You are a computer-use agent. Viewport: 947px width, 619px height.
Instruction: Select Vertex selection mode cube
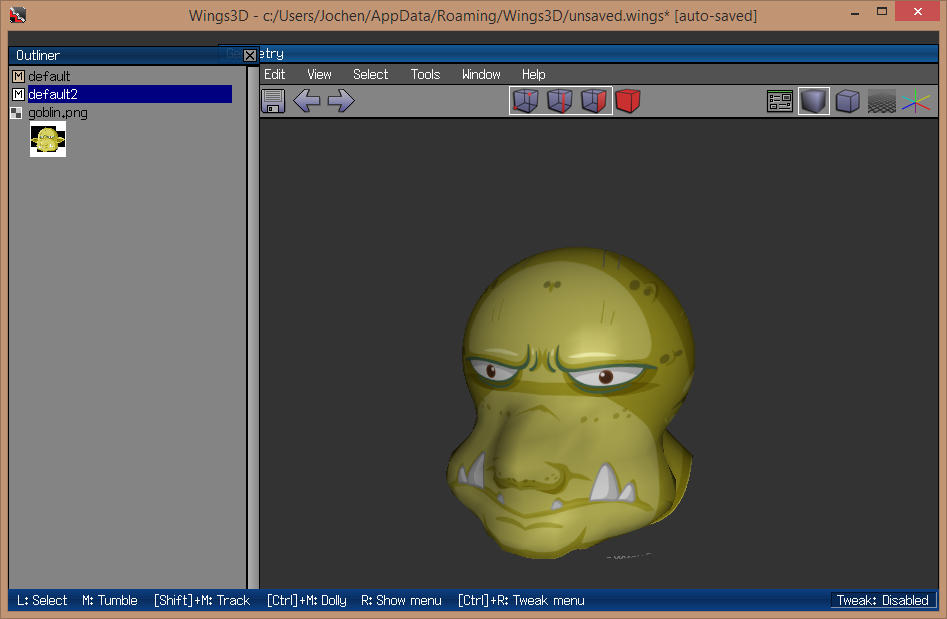(525, 101)
